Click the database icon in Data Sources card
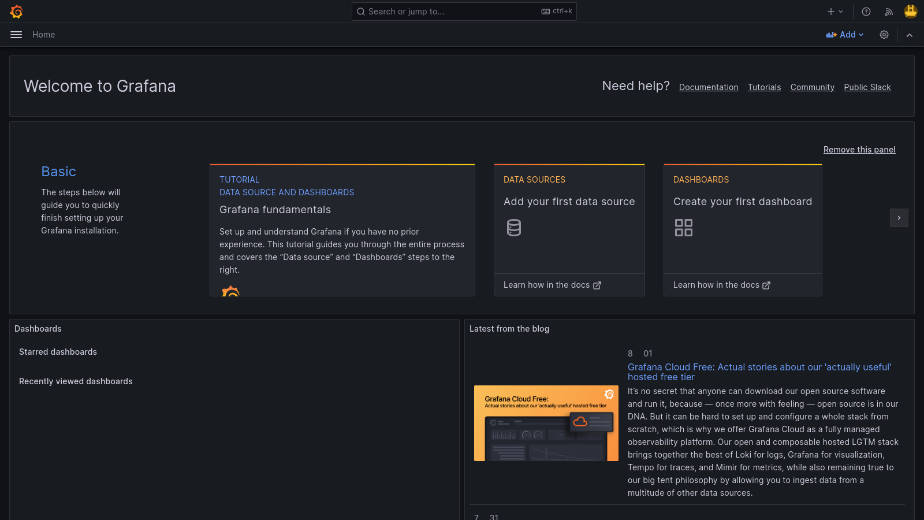The width and height of the screenshot is (924, 520). point(514,228)
